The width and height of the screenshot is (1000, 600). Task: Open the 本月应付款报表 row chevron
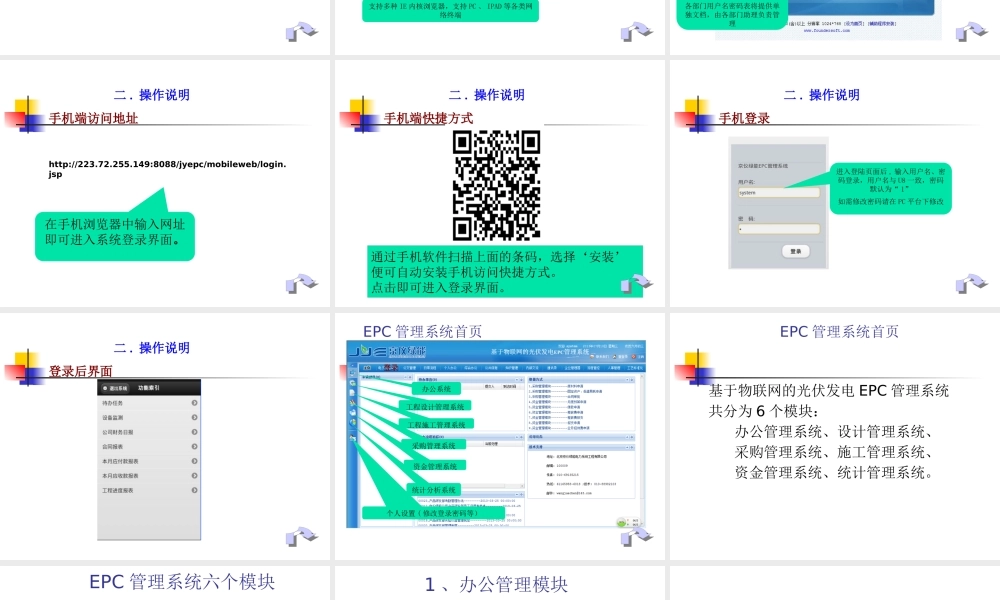[194, 461]
